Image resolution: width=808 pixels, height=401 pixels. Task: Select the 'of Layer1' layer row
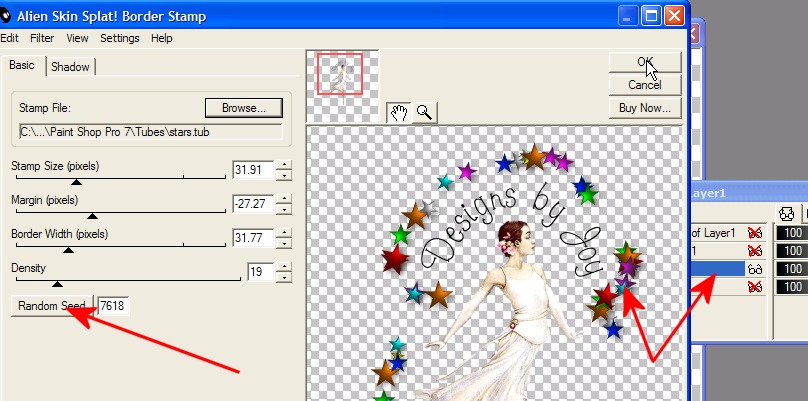coord(718,233)
